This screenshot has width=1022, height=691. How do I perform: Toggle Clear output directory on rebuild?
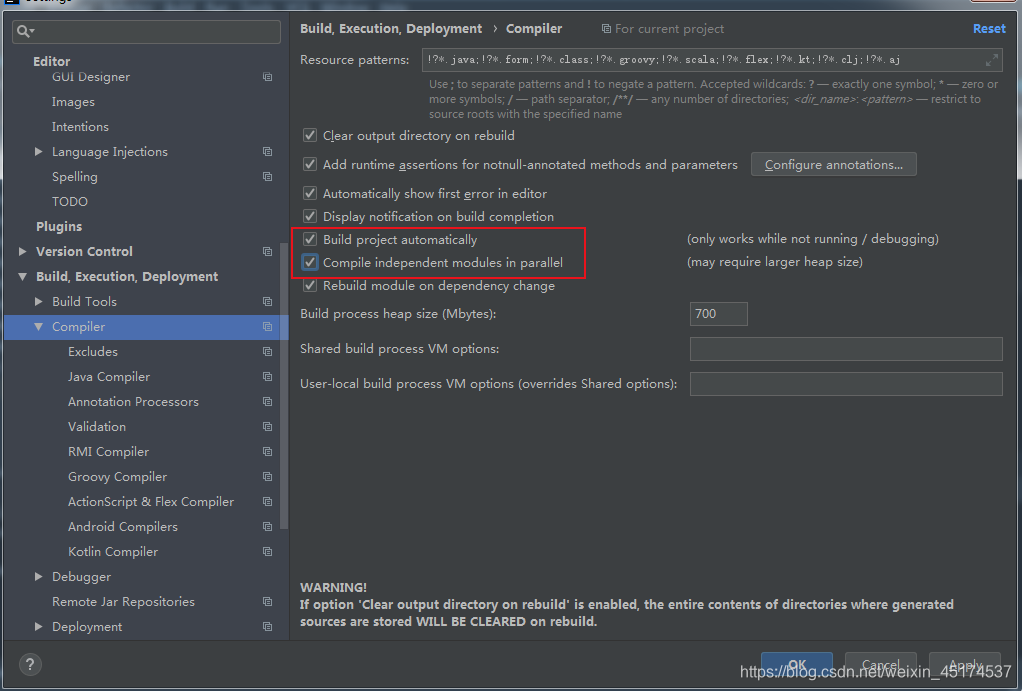tap(310, 136)
